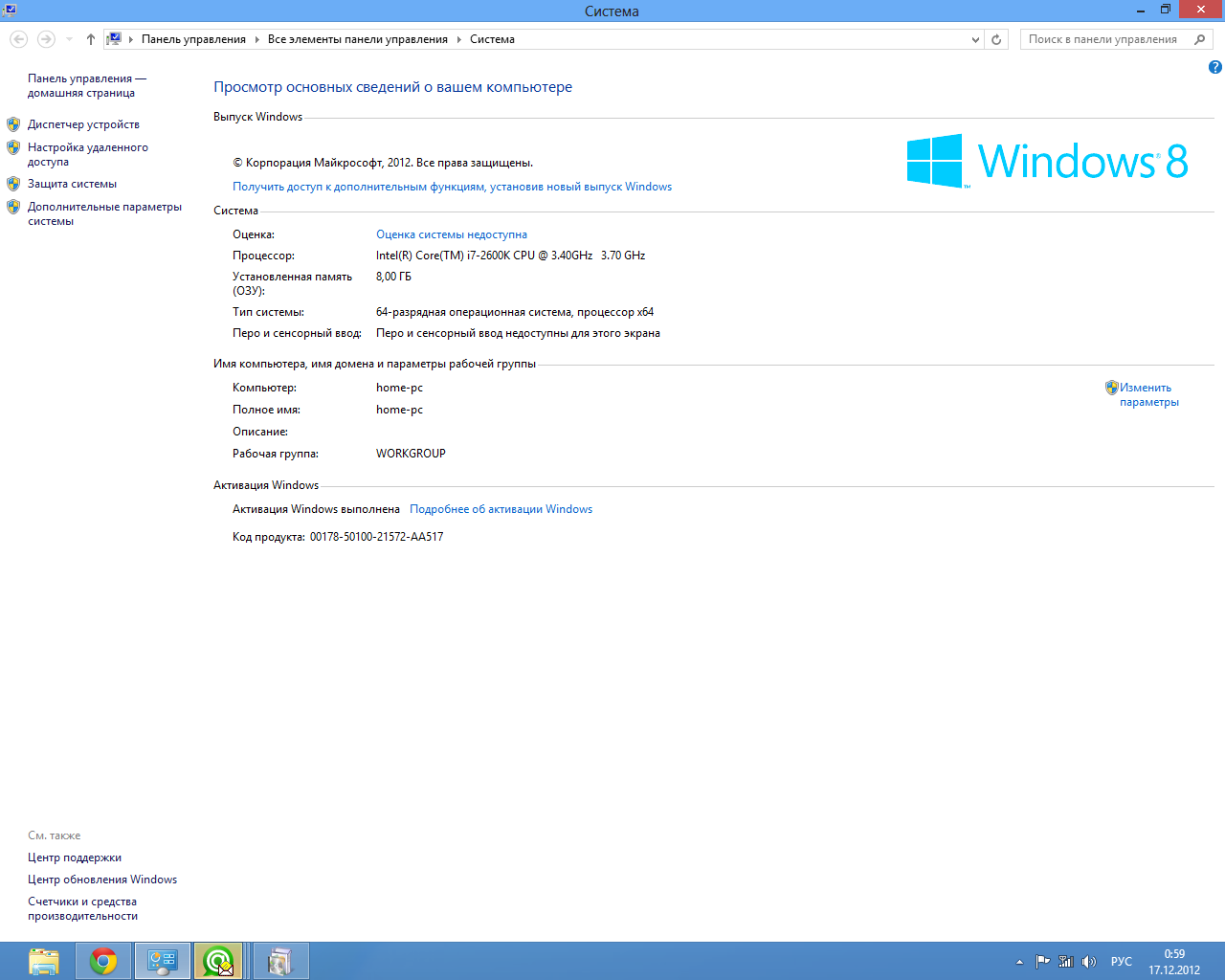This screenshot has height=980, width=1225.
Task: Restore down the Система window
Action: pyautogui.click(x=1166, y=10)
